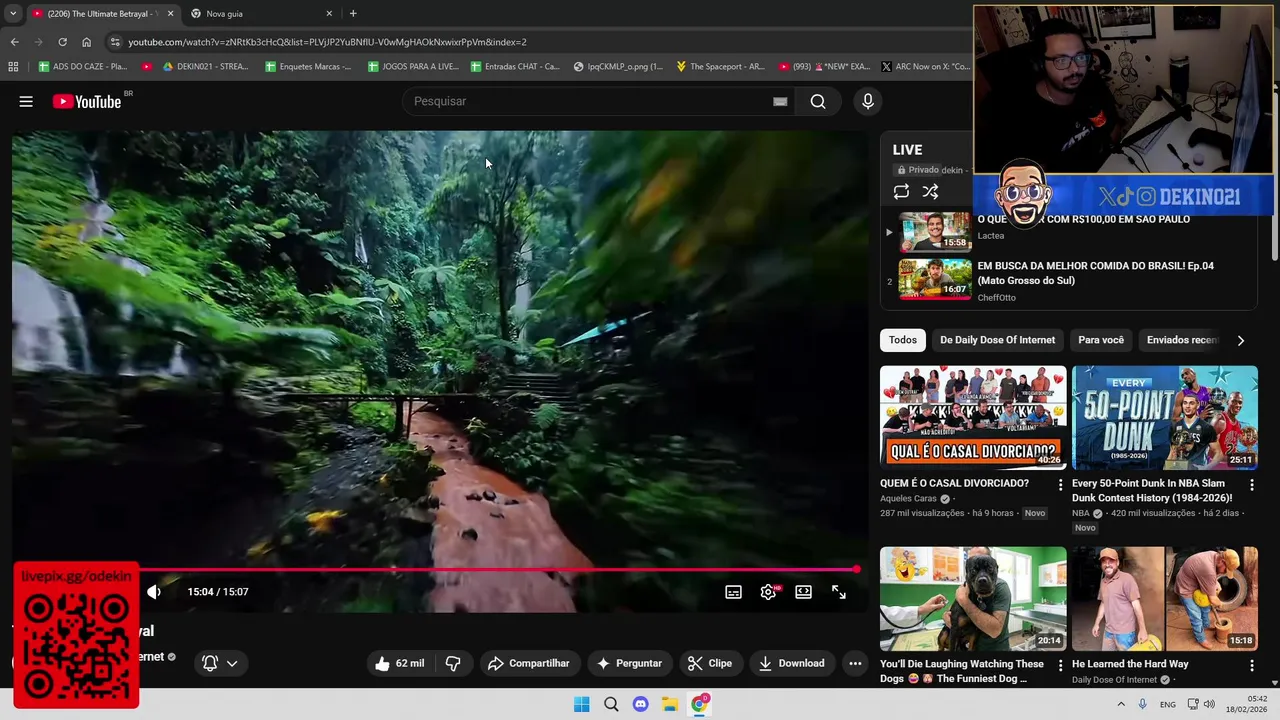The image size is (1280, 720).
Task: Open The Spaceport bookmark
Action: point(720,67)
